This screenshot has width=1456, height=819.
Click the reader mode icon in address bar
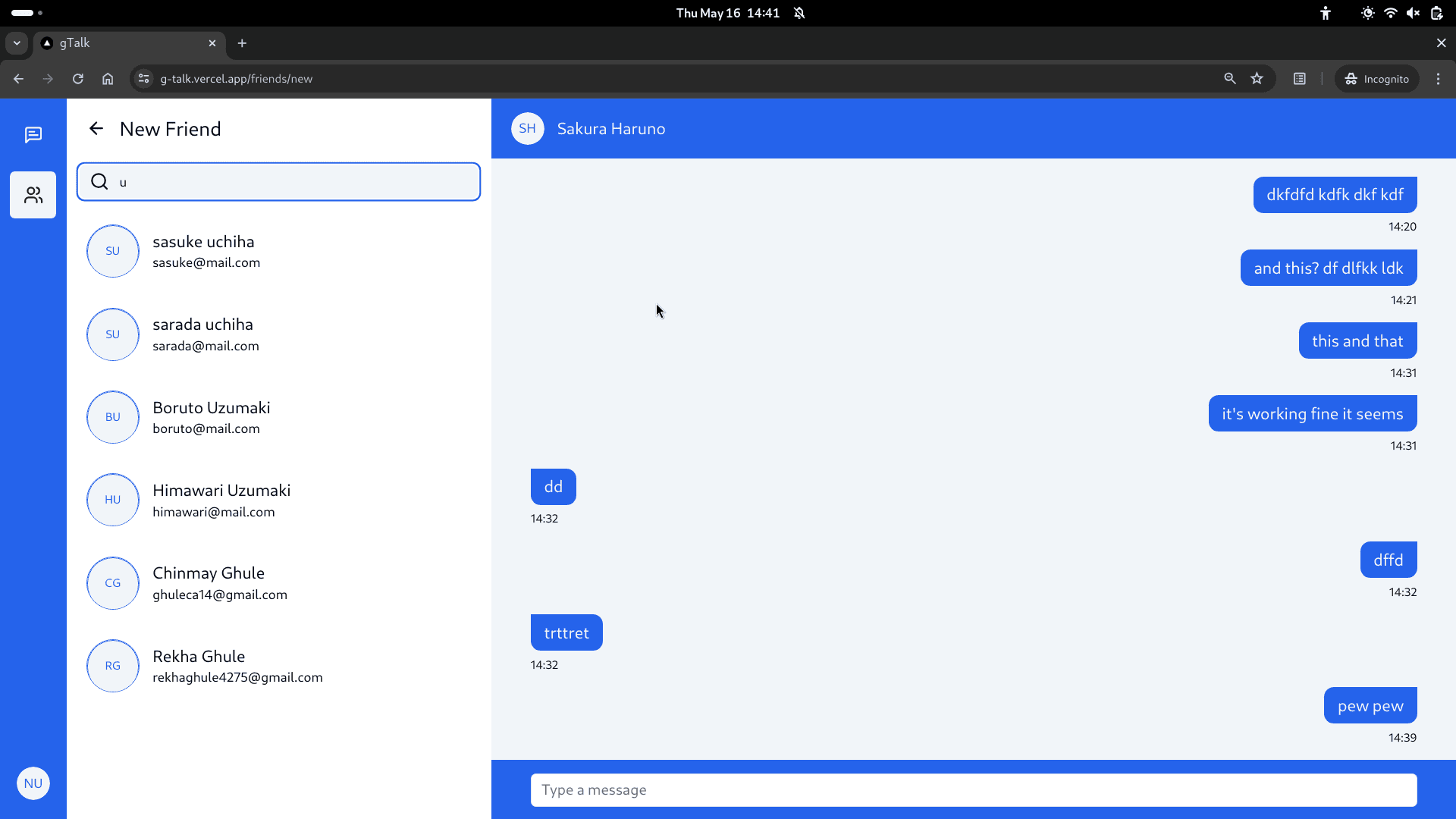click(1299, 78)
